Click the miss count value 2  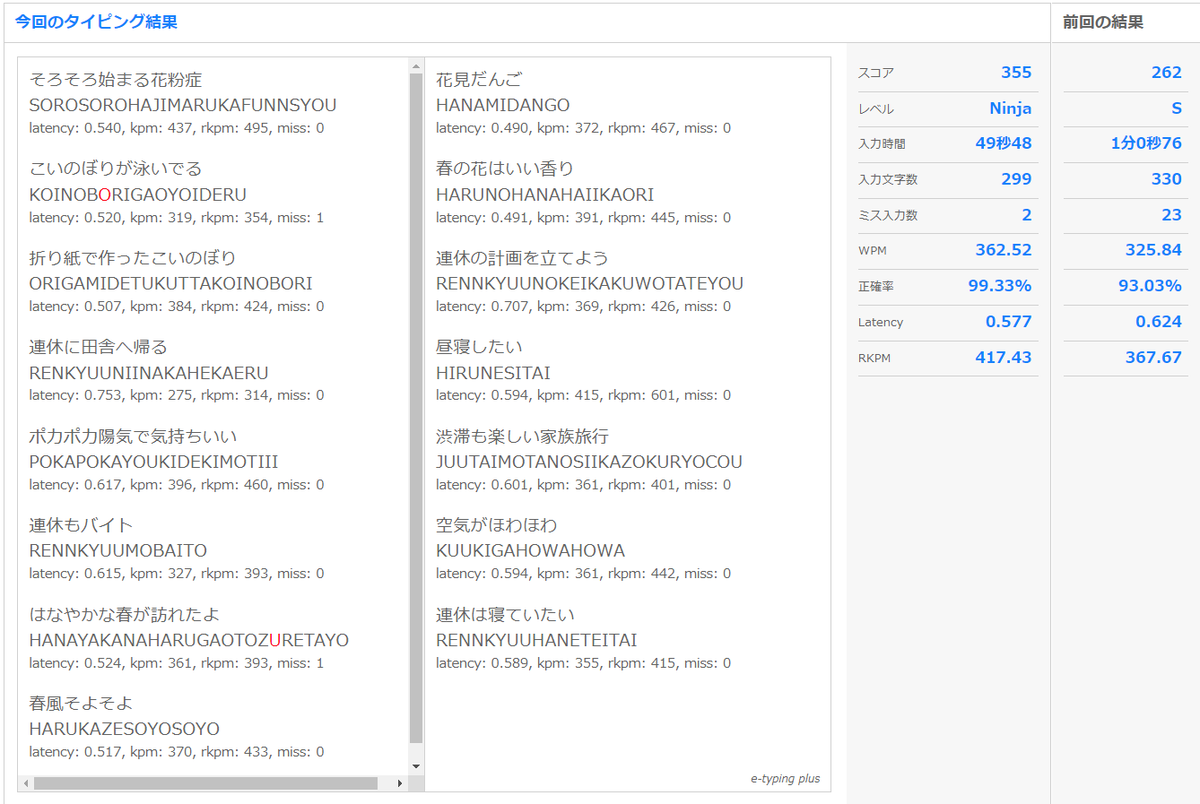click(x=1027, y=215)
